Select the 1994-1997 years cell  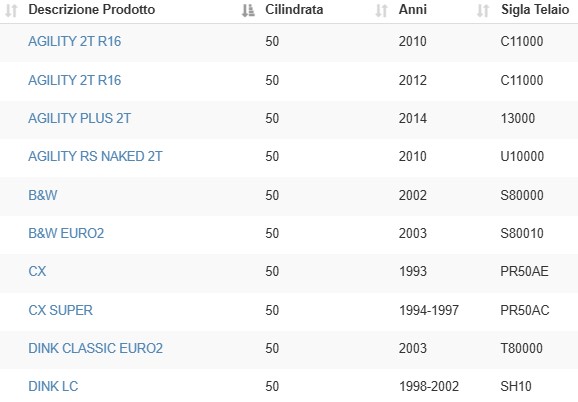tap(429, 310)
